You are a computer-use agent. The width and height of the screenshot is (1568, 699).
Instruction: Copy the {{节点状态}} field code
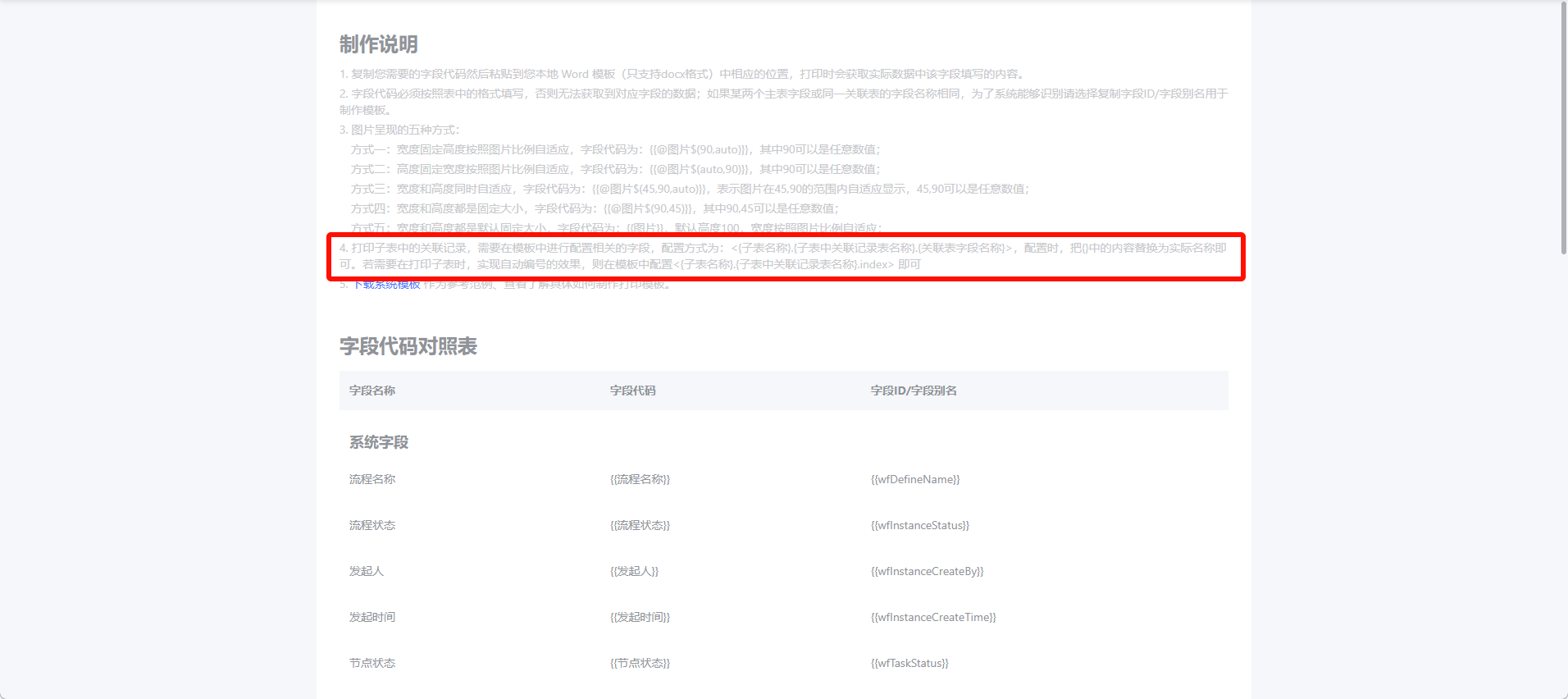point(640,663)
